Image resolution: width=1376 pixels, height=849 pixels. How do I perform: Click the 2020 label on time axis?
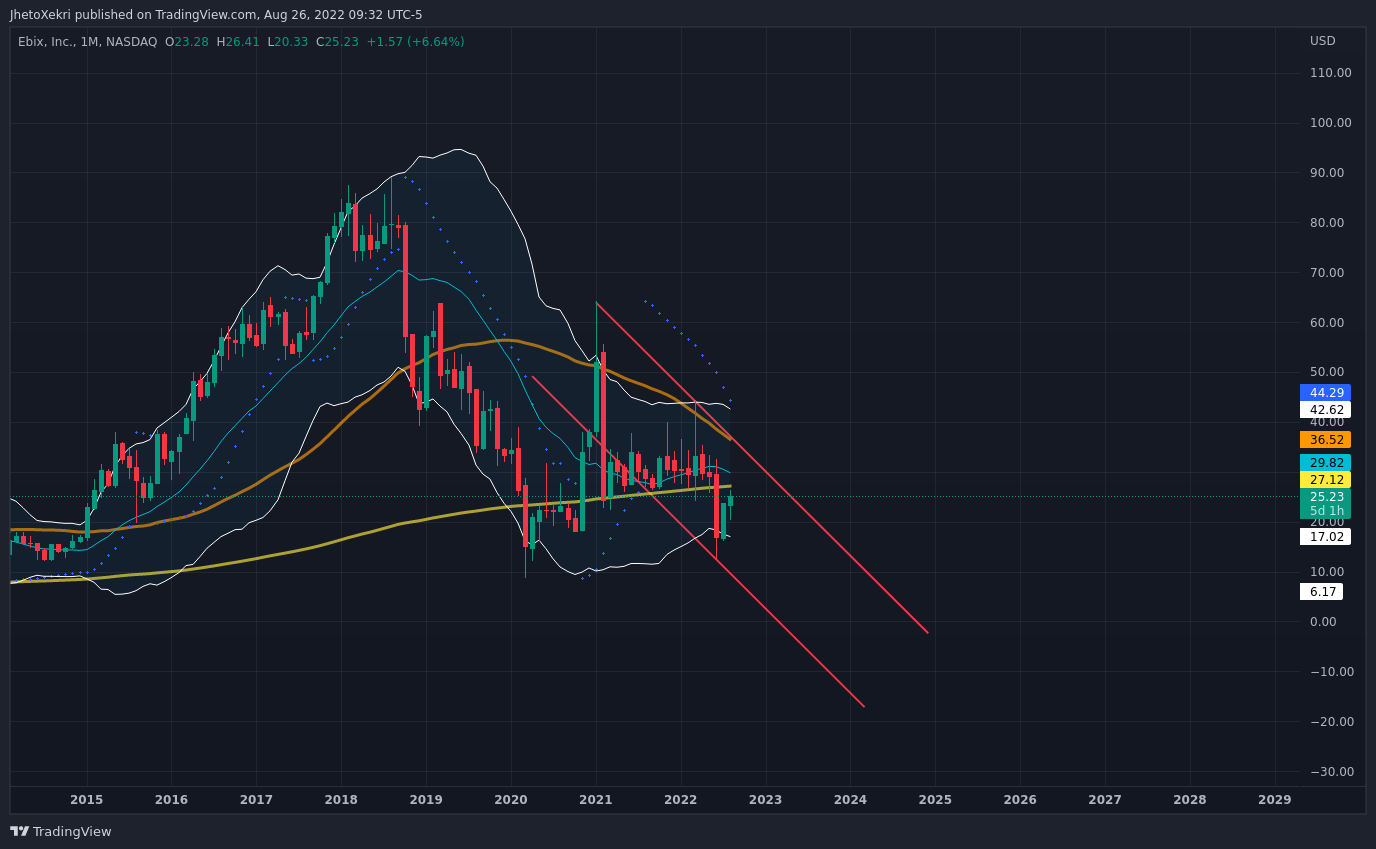point(511,800)
